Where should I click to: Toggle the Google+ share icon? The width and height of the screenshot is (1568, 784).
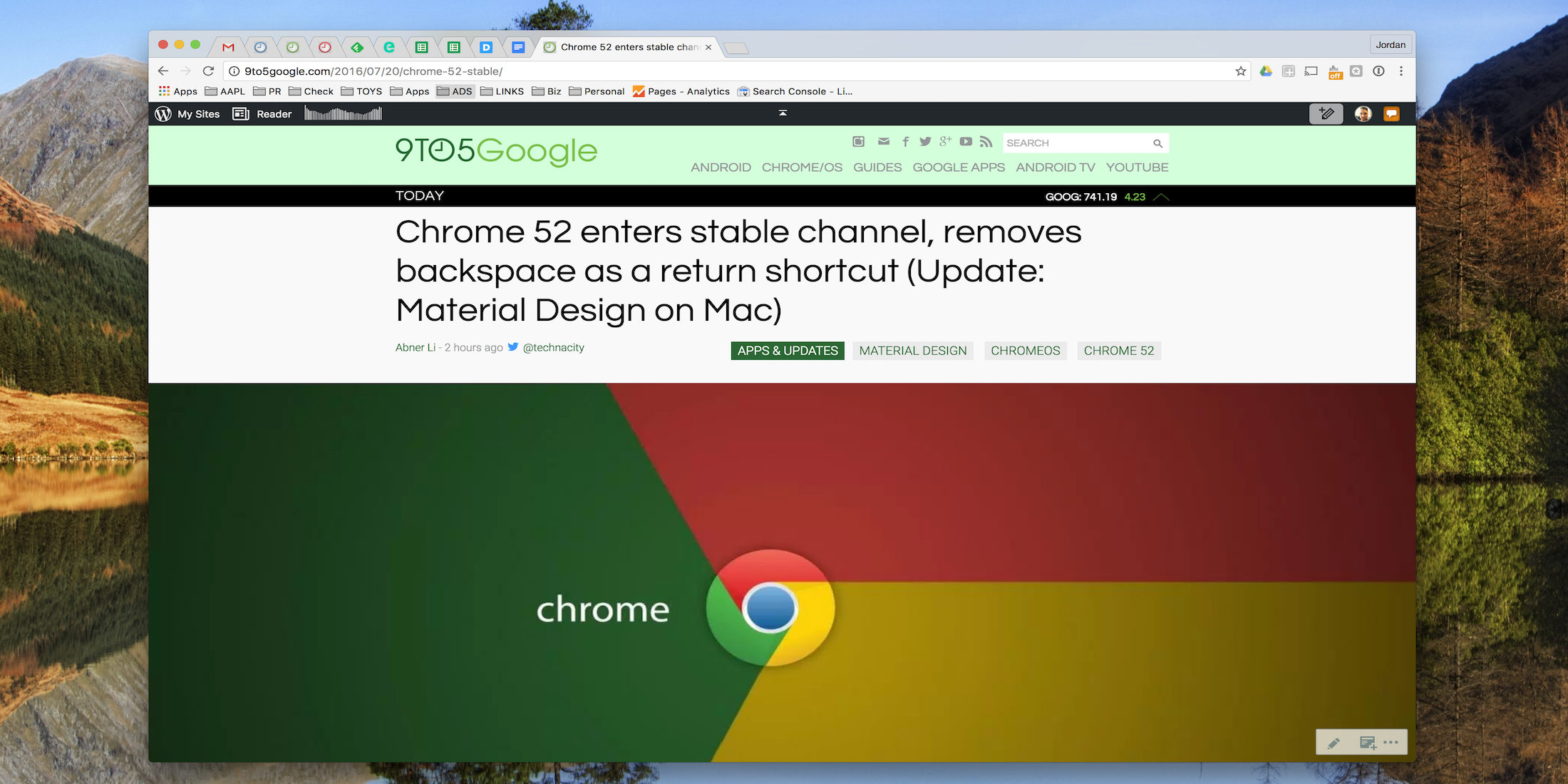pos(944,142)
